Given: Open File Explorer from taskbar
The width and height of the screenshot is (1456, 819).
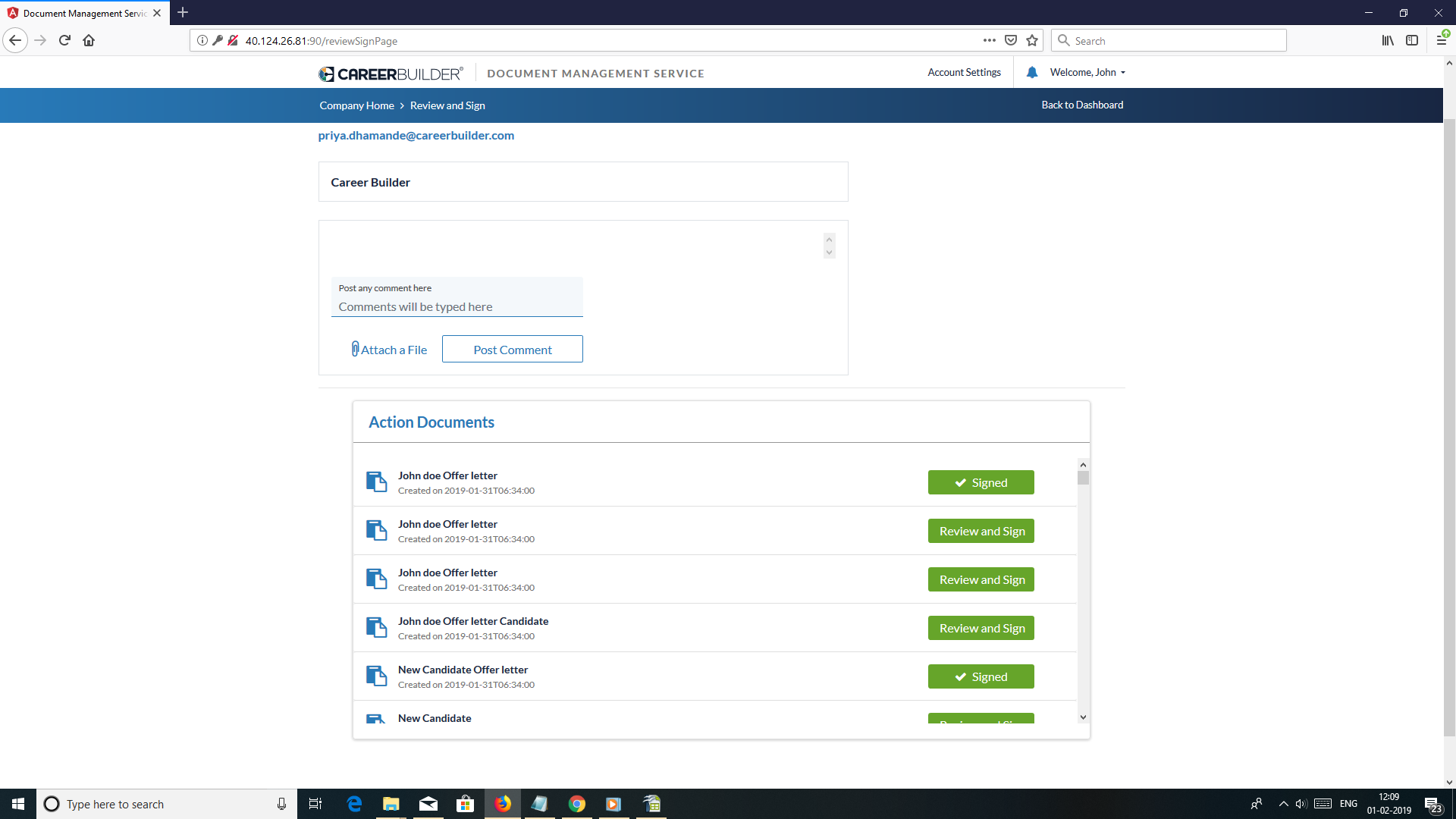Looking at the screenshot, I should click(x=391, y=804).
